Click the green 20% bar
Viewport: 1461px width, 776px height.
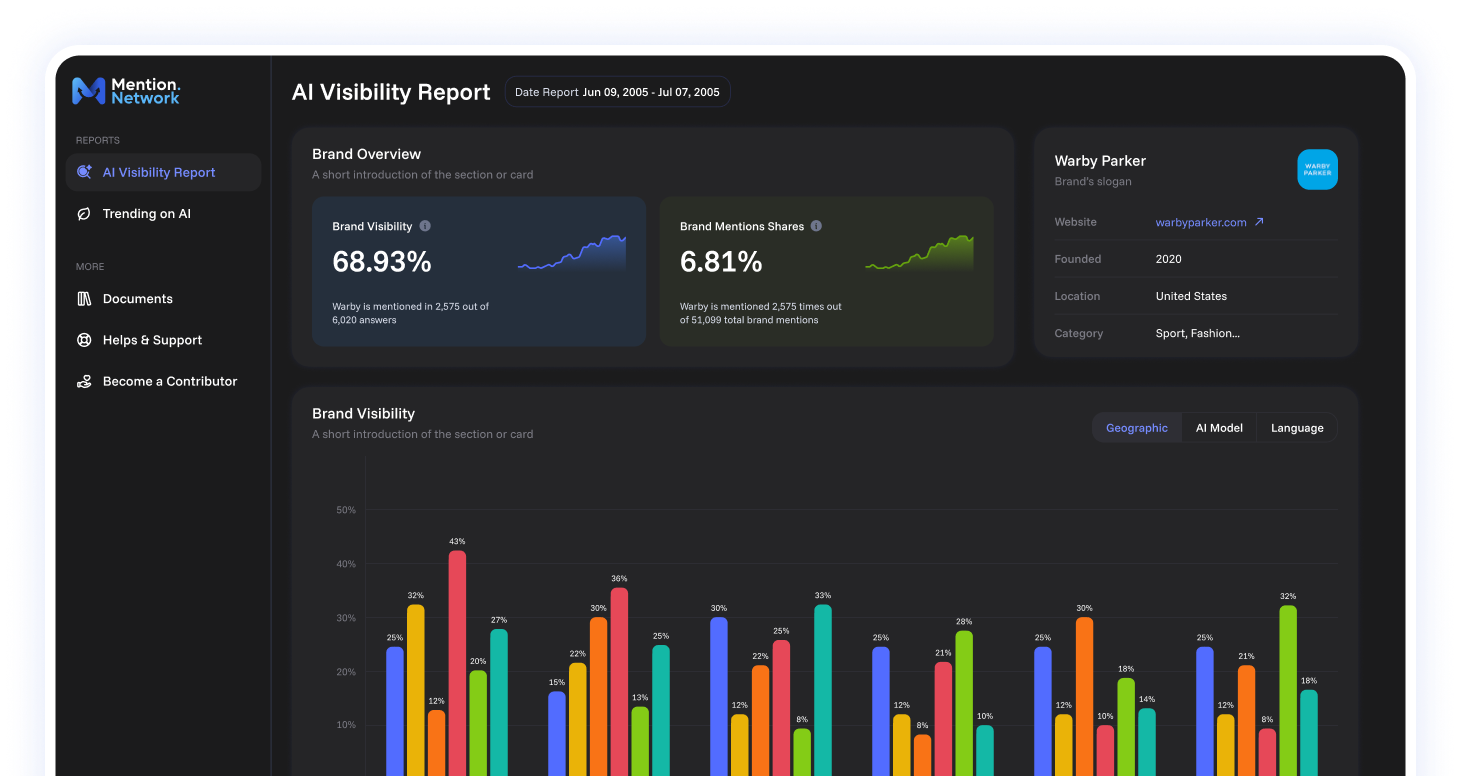pyautogui.click(x=478, y=723)
